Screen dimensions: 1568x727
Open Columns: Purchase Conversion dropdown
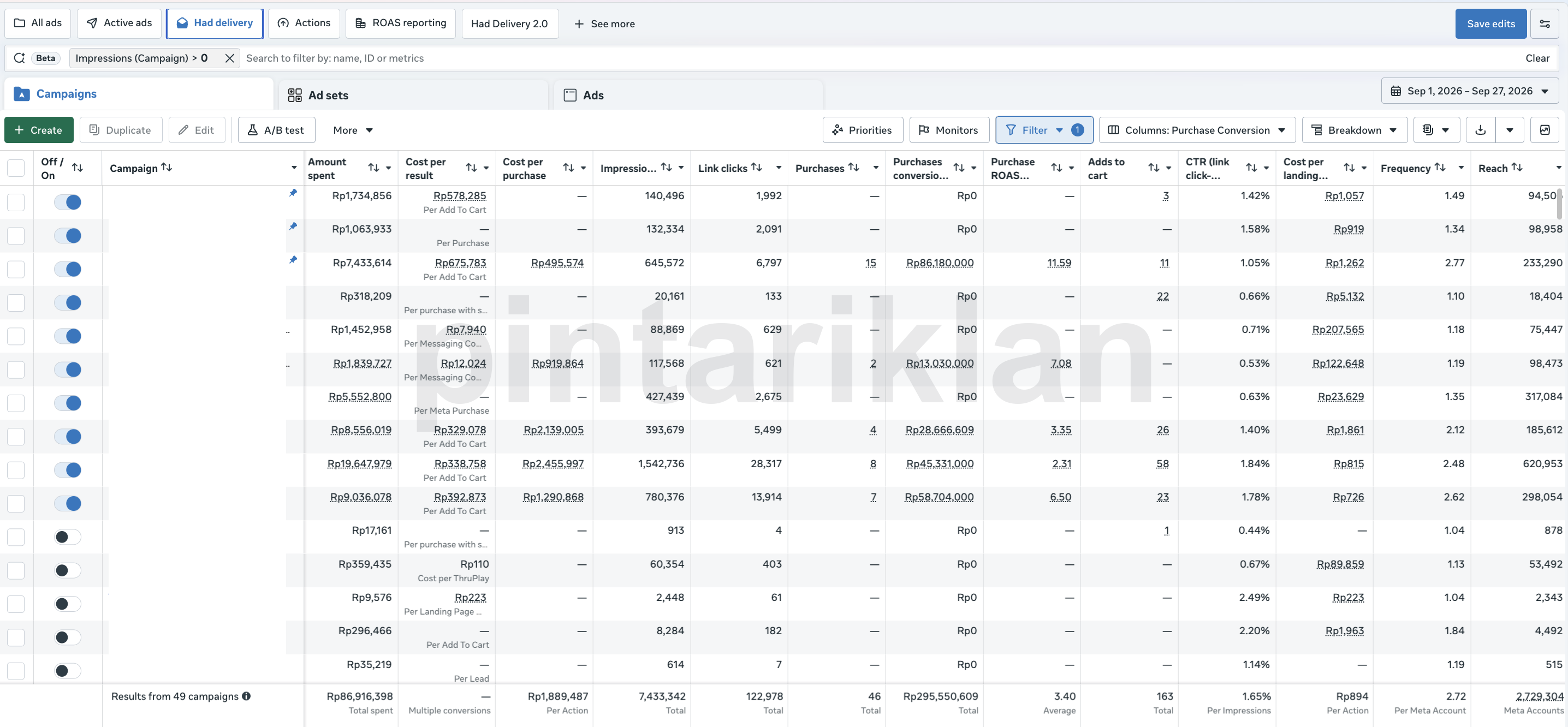1197,130
